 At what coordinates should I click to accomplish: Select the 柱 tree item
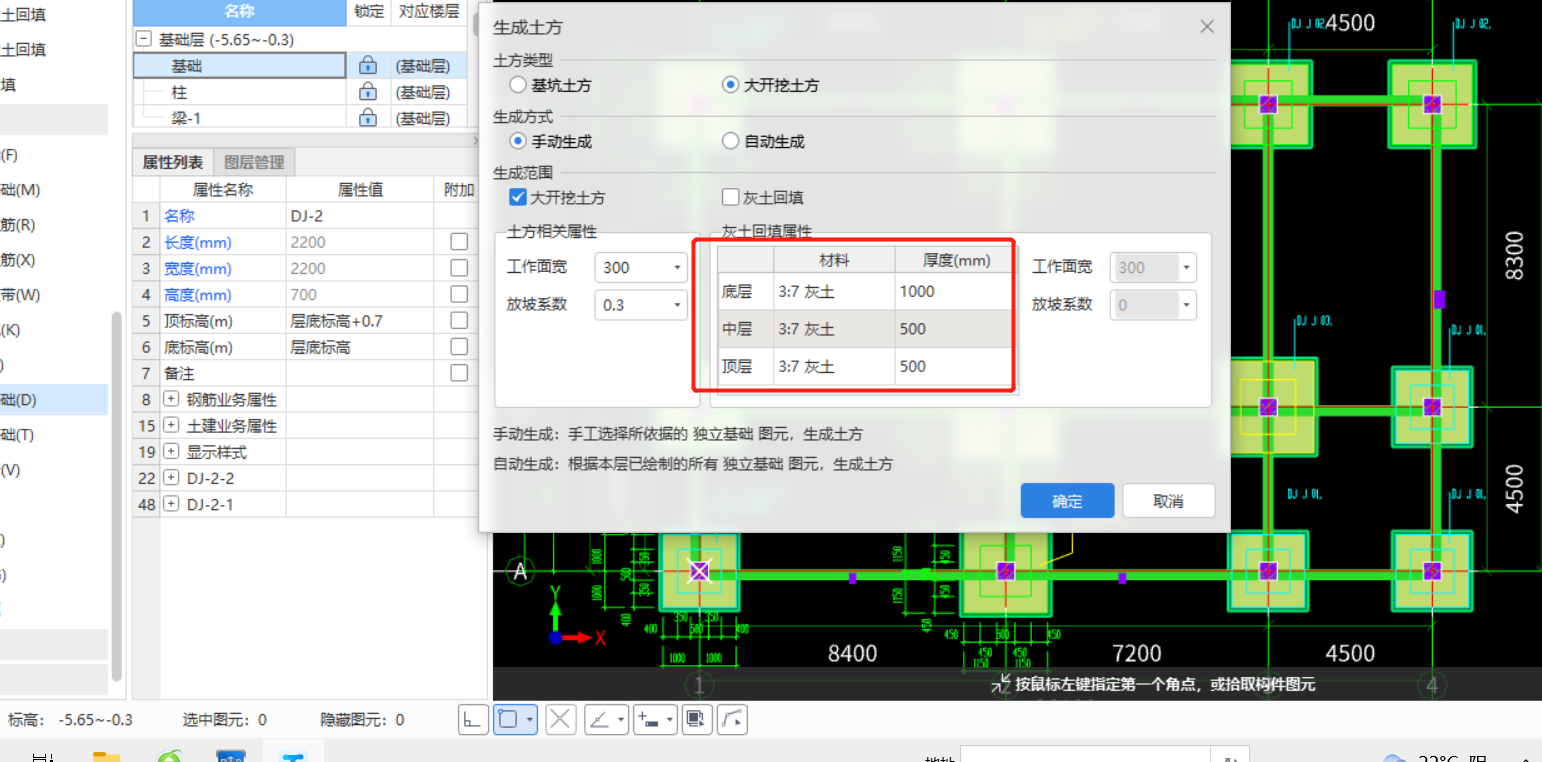point(179,92)
